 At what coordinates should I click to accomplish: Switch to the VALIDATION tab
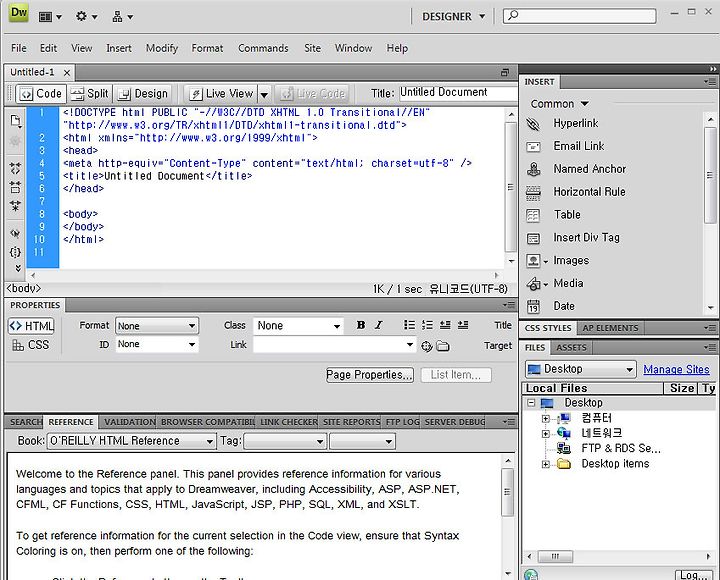pyautogui.click(x=129, y=422)
